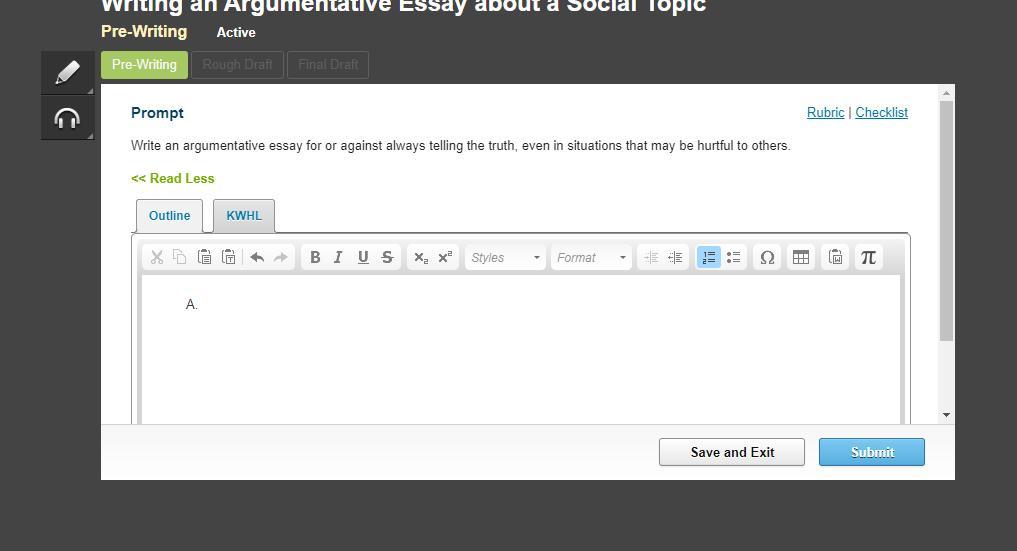Select the Pre-Writing stage tab
The width and height of the screenshot is (1017, 551).
[144, 65]
